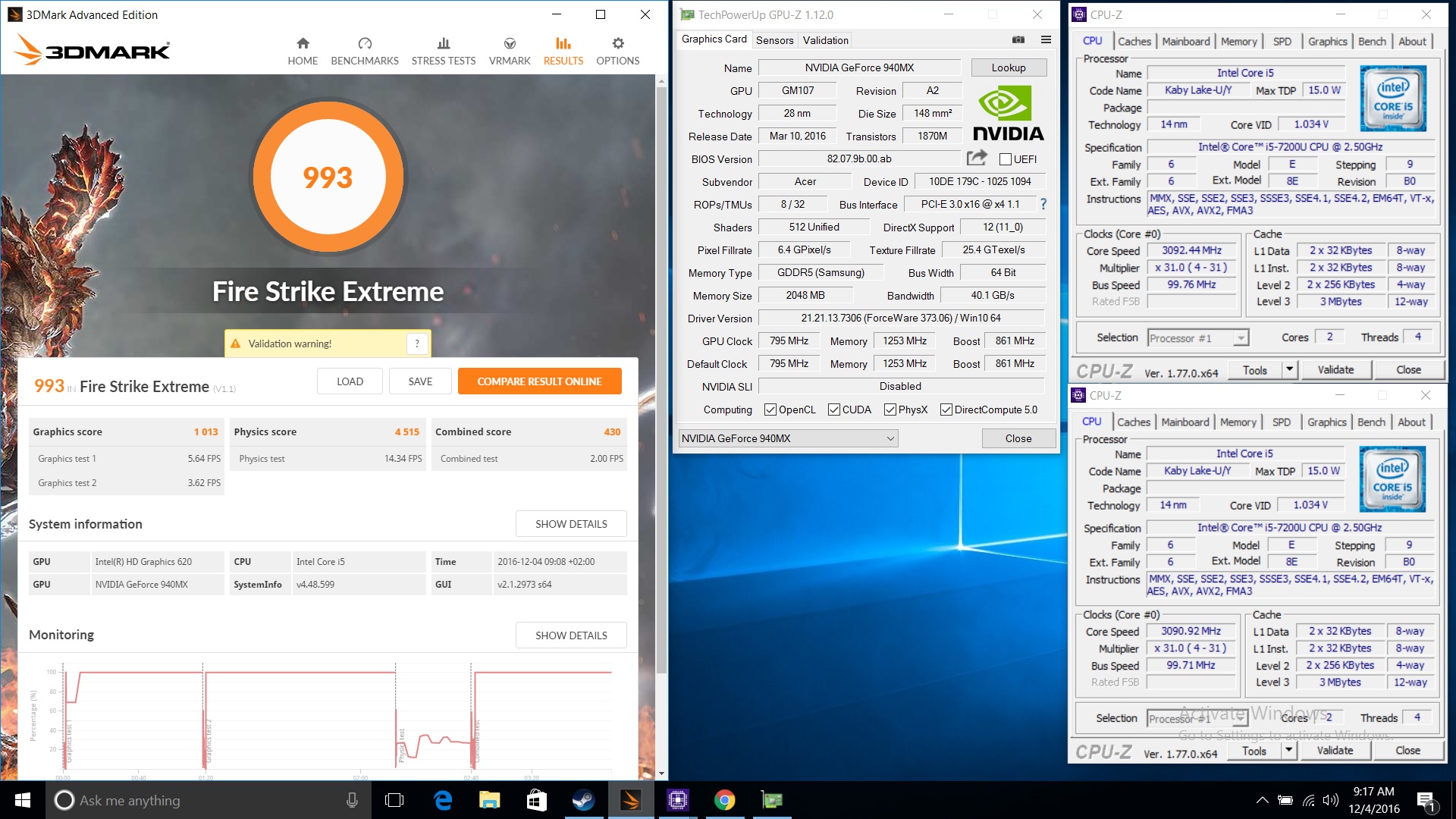This screenshot has height=819, width=1456.
Task: Open the Action Center notification icon
Action: click(1426, 800)
